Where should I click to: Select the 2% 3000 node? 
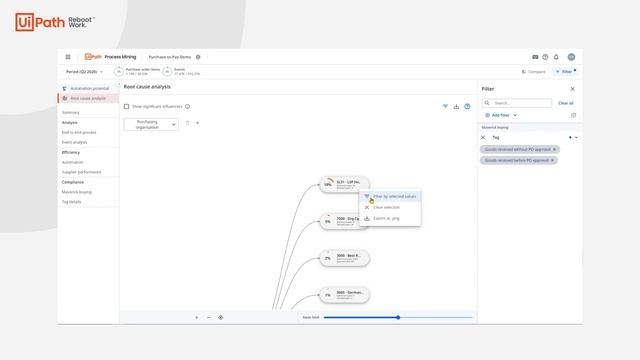tap(344, 258)
